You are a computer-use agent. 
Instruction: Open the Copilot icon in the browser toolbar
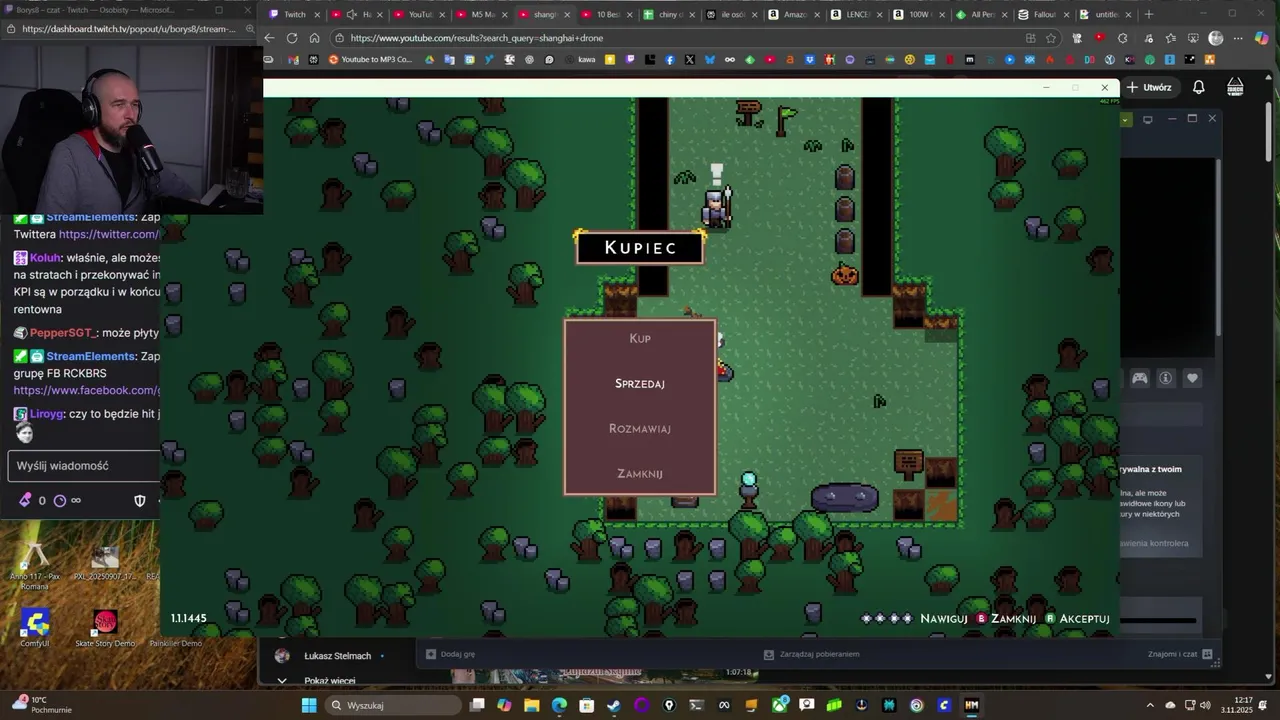pos(1261,38)
